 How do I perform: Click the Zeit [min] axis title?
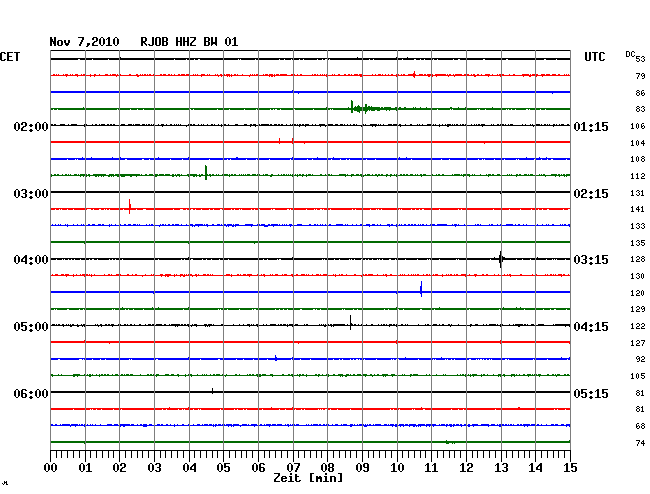tap(308, 478)
